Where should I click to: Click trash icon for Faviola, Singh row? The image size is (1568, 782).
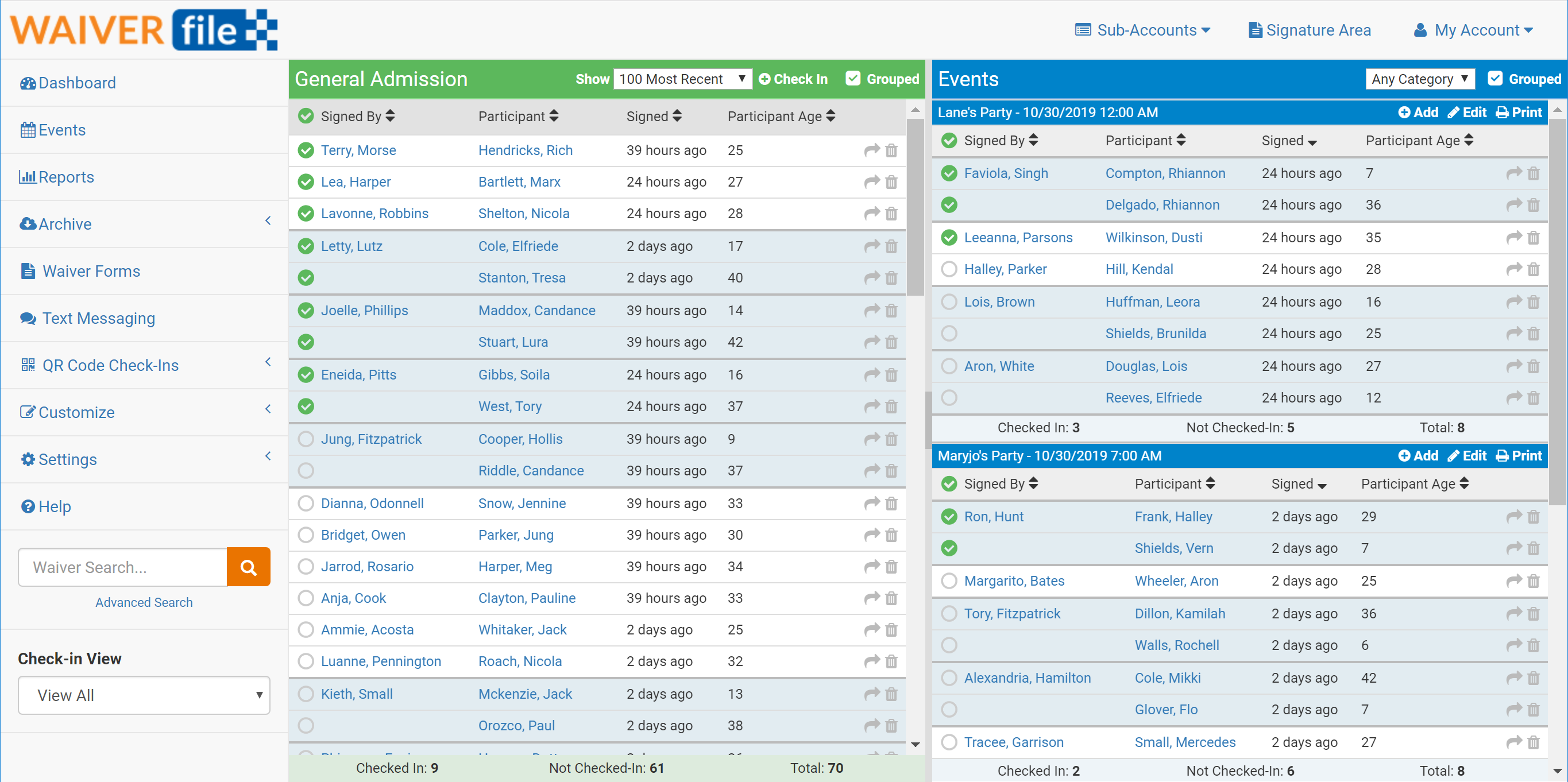pyautogui.click(x=1534, y=173)
